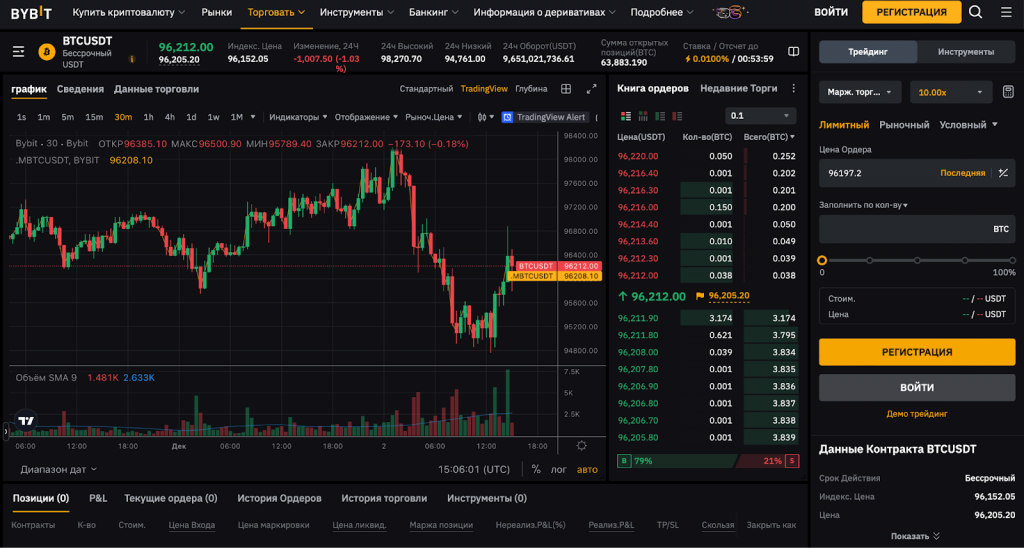Click Показать to expand contract data
This screenshot has height=548, width=1024.
point(915,536)
